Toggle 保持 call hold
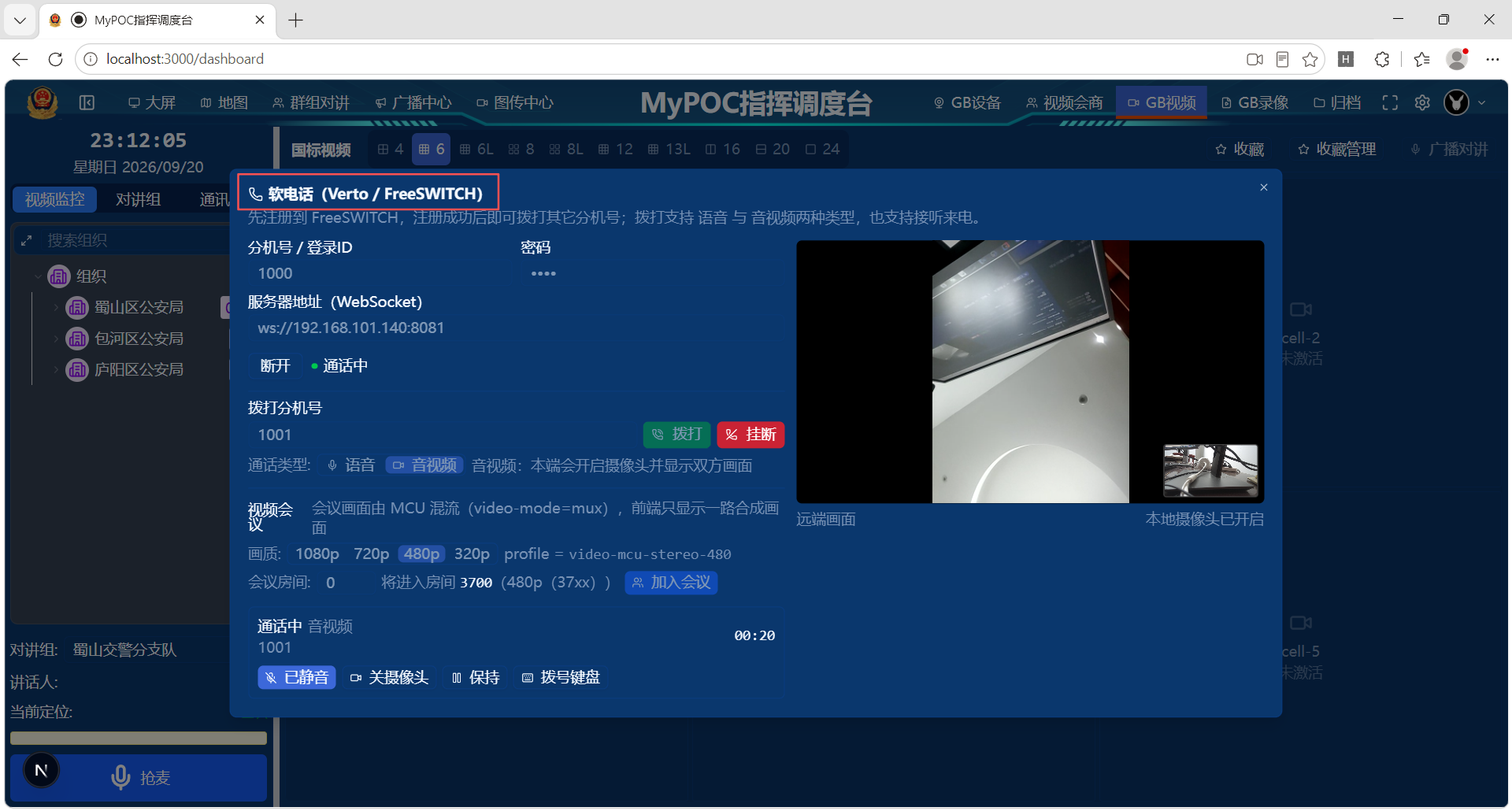The image size is (1512, 811). pyautogui.click(x=476, y=678)
